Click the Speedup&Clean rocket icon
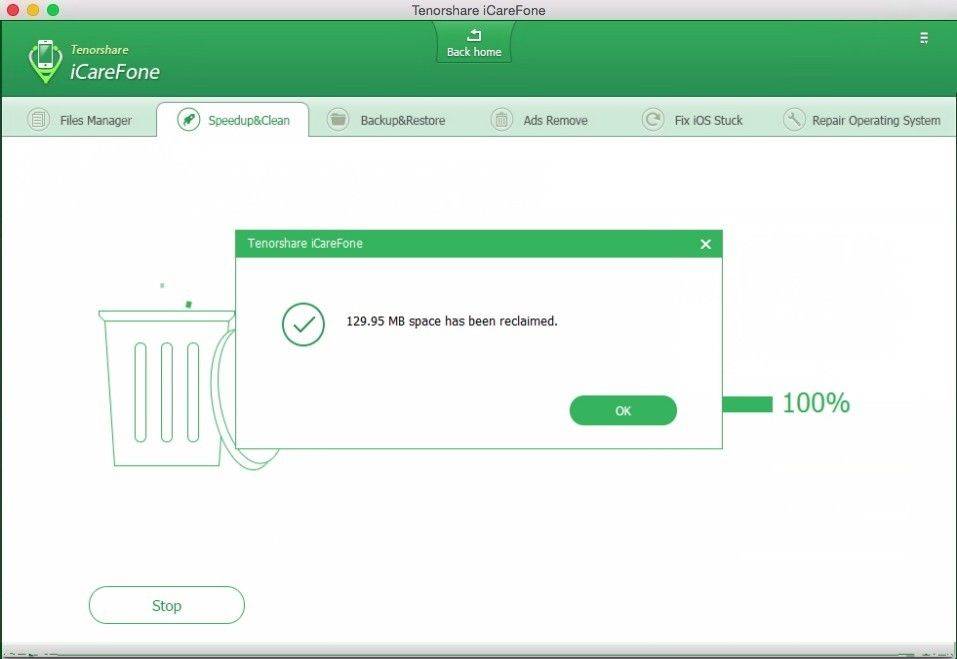Screen dimensions: 957x659 click(189, 119)
